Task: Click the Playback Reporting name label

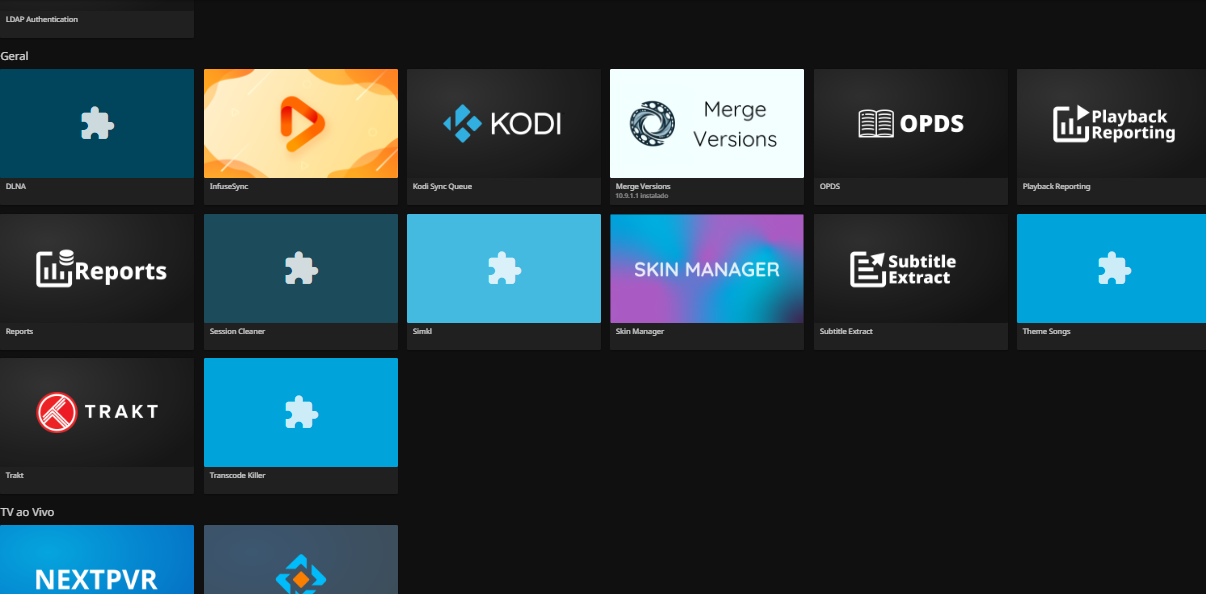Action: pyautogui.click(x=1056, y=187)
